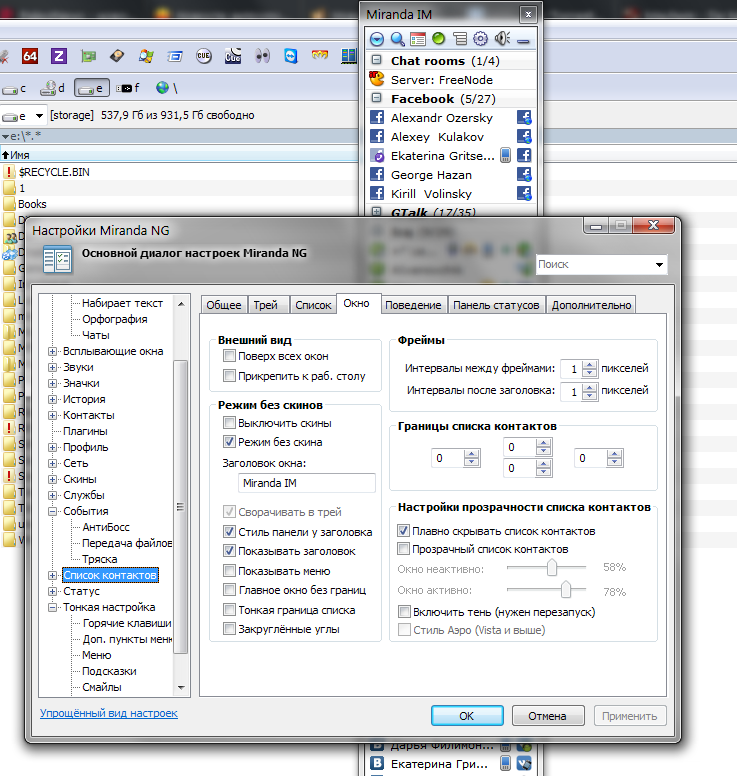Screen dimensions: 737x776
Task: Collapse the Тонкая настройка tree node
Action: (x=52, y=607)
